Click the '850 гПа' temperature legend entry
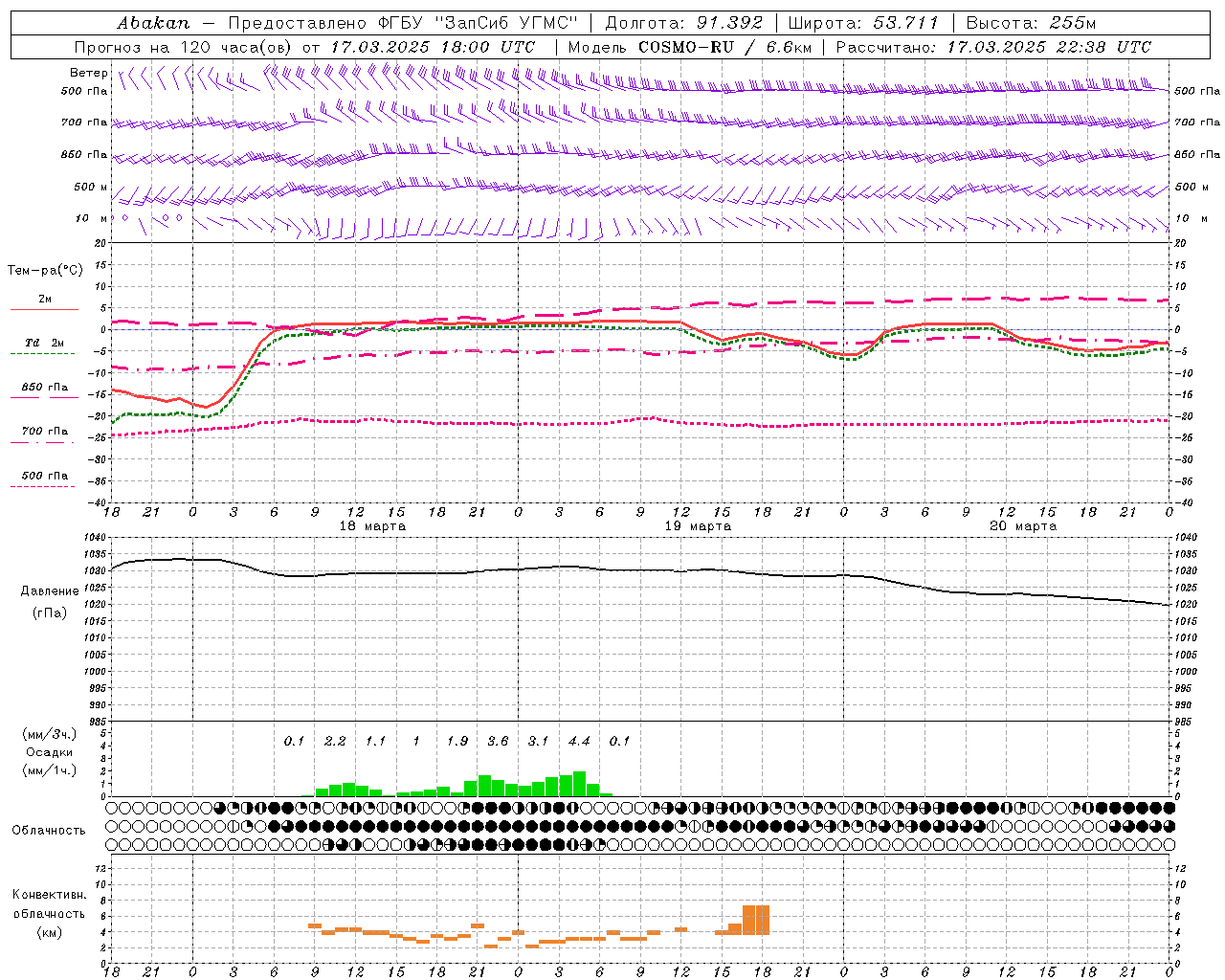Viewport: 1225px width, 980px height. pyautogui.click(x=45, y=390)
